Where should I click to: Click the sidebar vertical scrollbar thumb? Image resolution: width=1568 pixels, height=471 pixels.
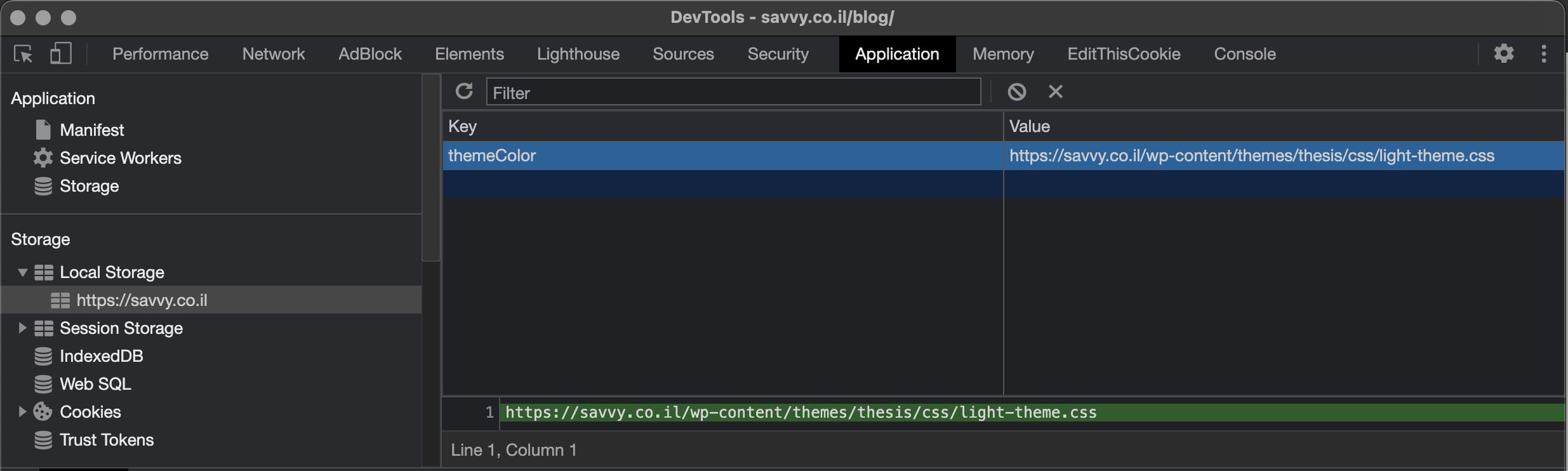431,167
